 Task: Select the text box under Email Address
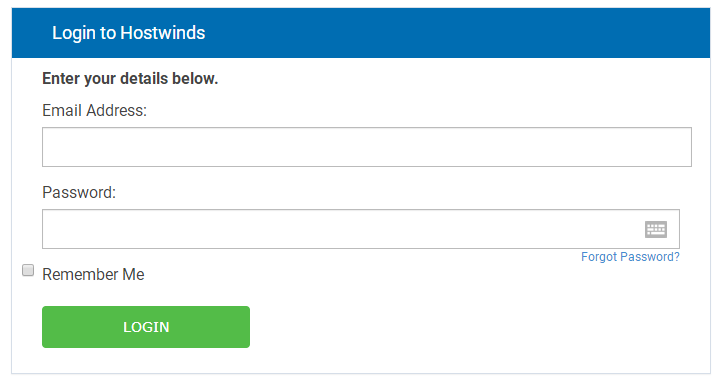(367, 147)
